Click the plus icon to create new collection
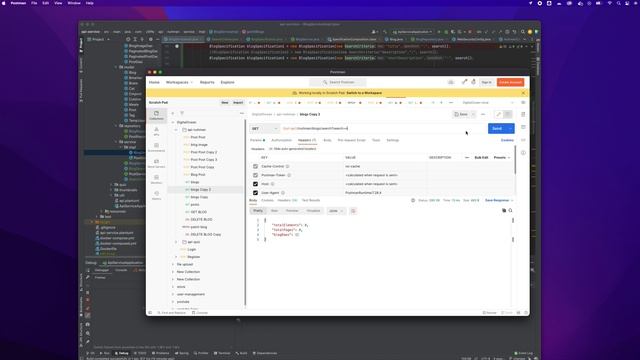The image size is (640, 360). tap(173, 113)
